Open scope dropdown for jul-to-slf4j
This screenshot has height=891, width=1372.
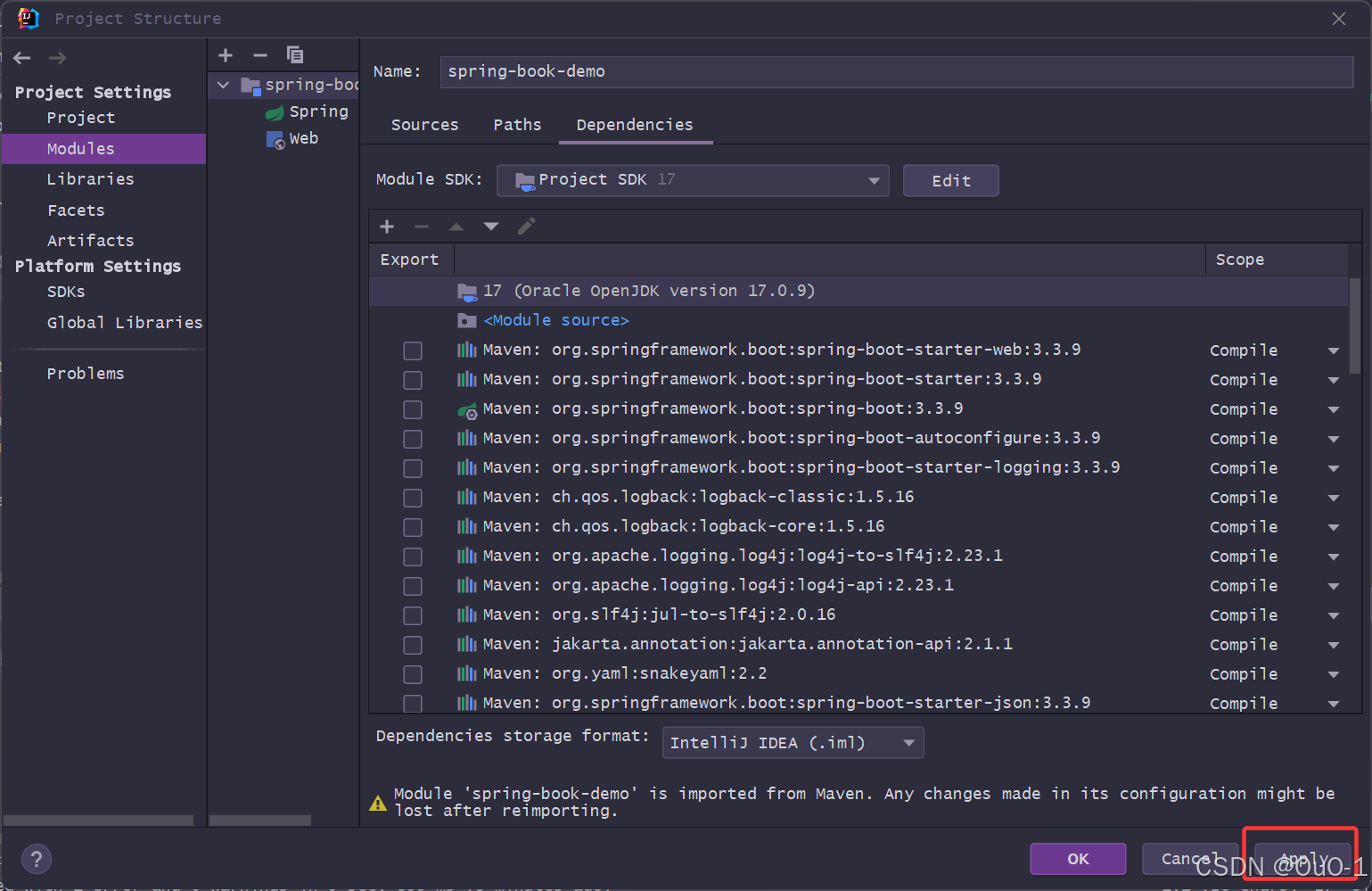pyautogui.click(x=1334, y=615)
